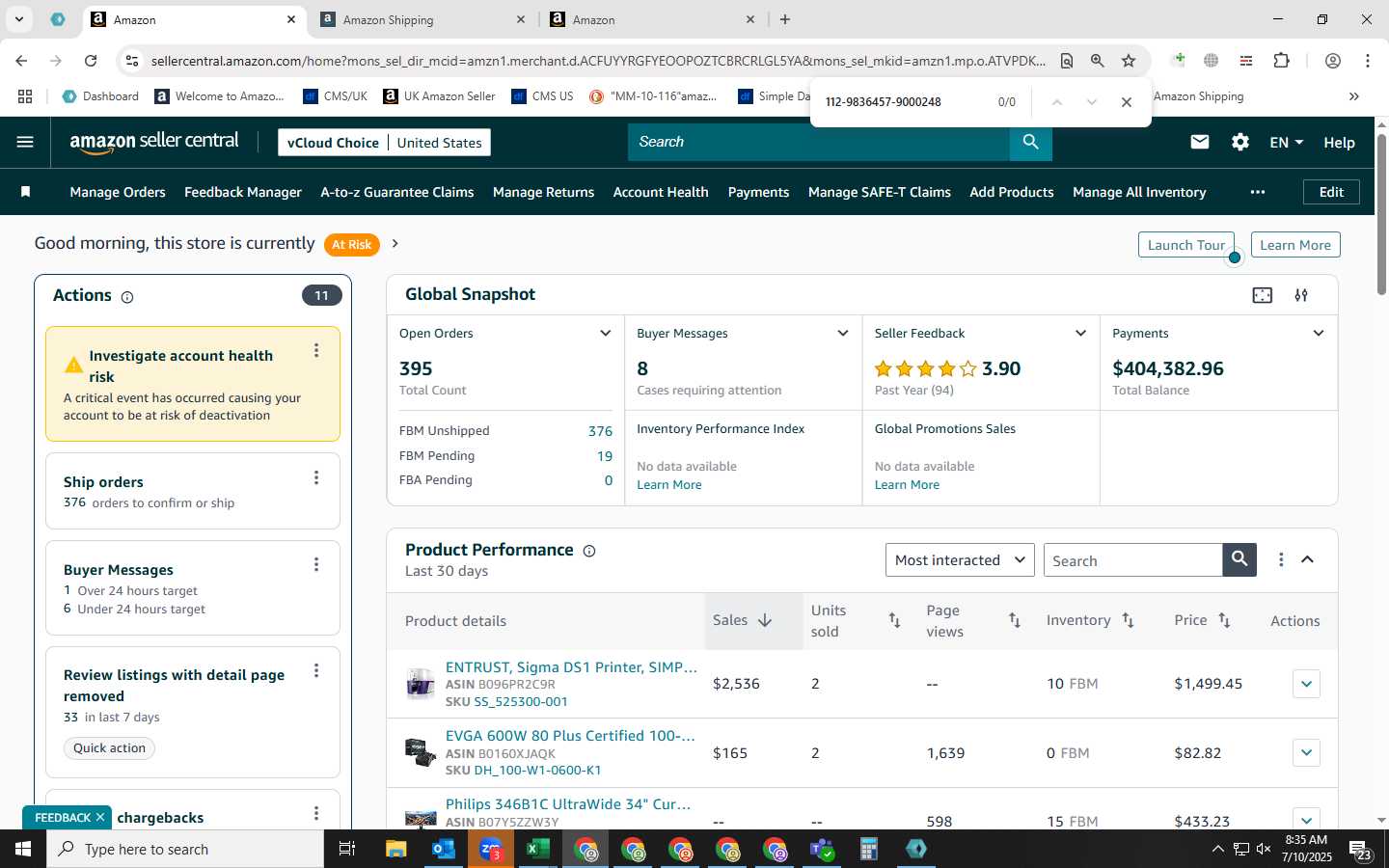Viewport: 1389px width, 868px height.
Task: Open Global Snapshot customize sliders icon
Action: (x=1301, y=295)
